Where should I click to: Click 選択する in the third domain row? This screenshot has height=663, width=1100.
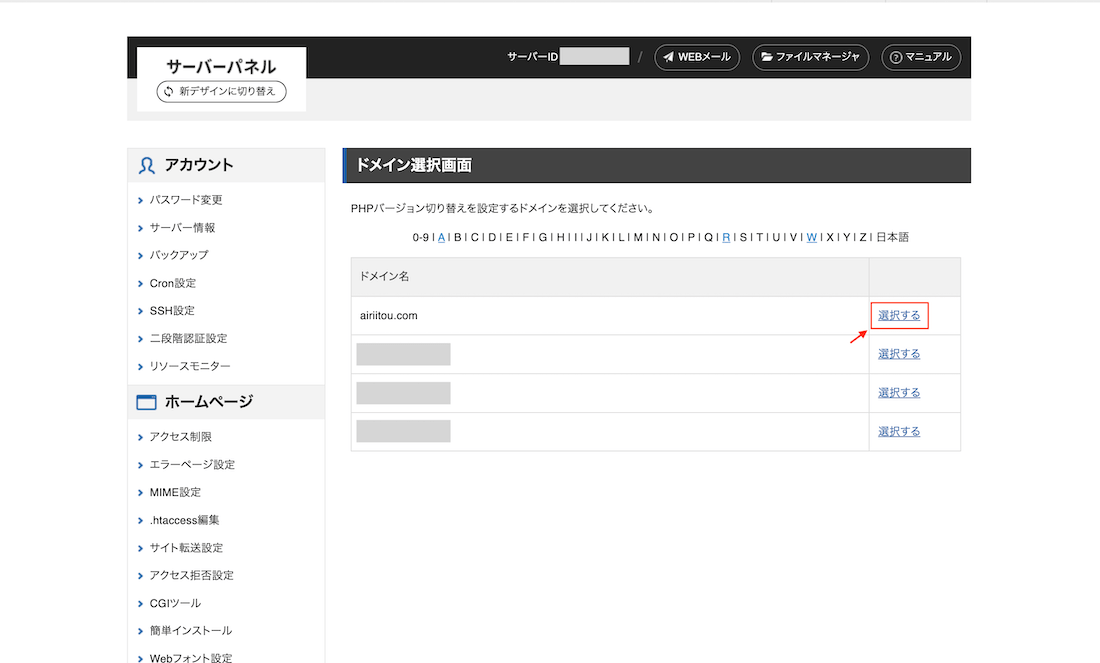point(899,392)
